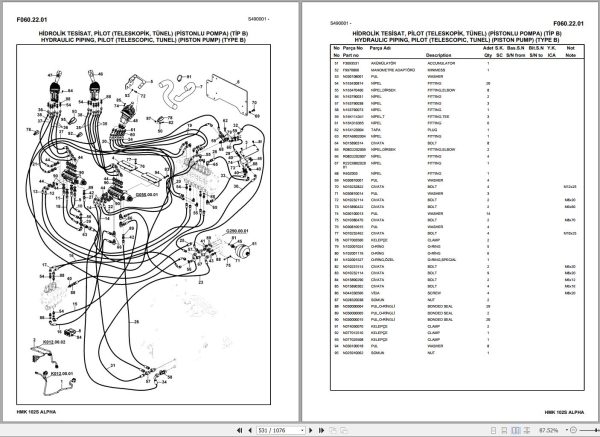Click the zoom out minus button
Viewport: 600px width, 437px height.
coord(573,430)
